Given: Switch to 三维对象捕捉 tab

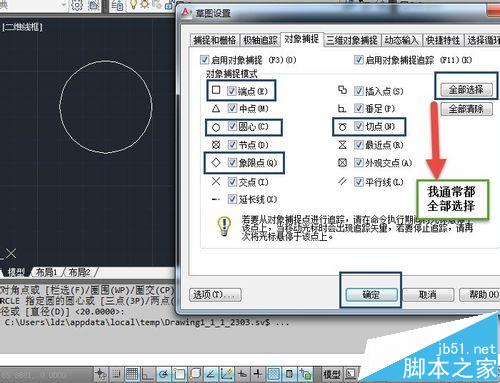Looking at the screenshot, I should point(352,40).
